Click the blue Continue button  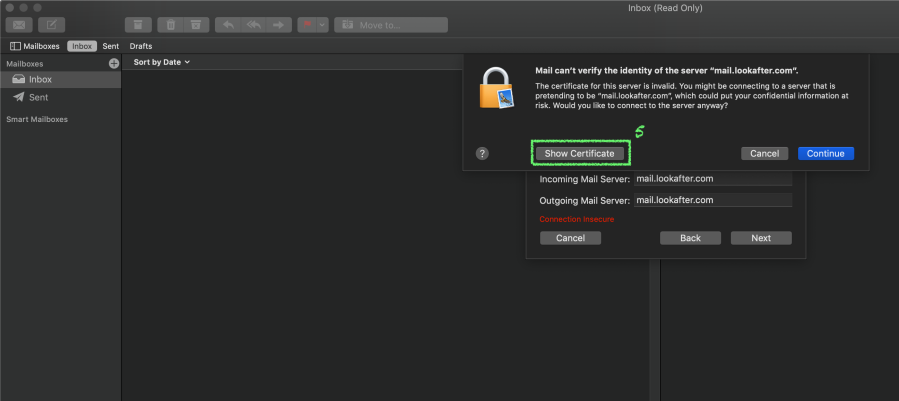pos(825,154)
